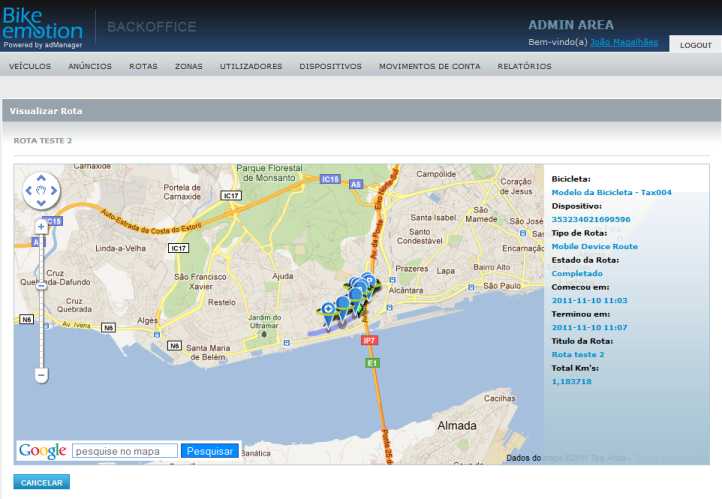
Task: Click the train station icon near Alcântara
Action: pyautogui.click(x=392, y=279)
